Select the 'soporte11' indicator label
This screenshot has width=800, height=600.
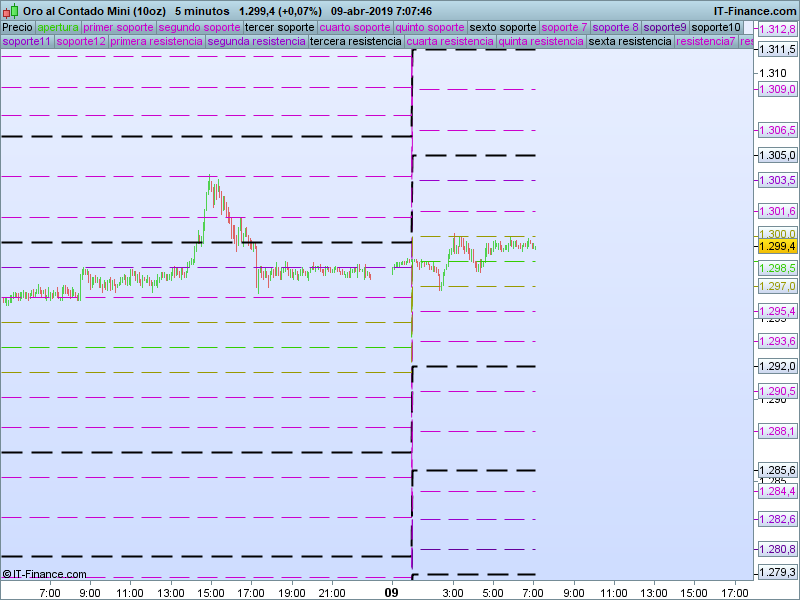[27, 42]
